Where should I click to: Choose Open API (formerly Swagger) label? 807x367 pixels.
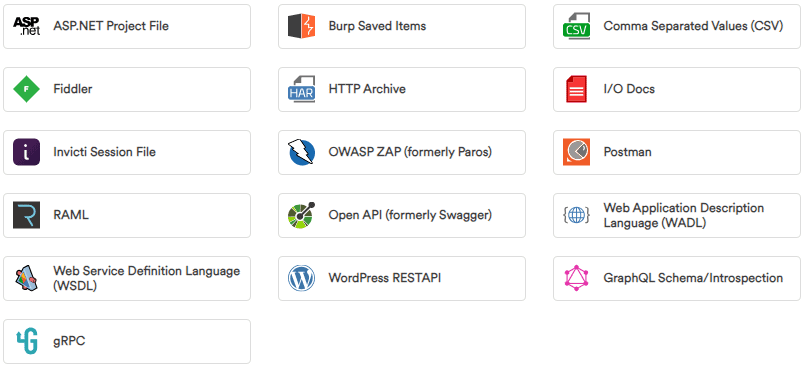pos(410,215)
